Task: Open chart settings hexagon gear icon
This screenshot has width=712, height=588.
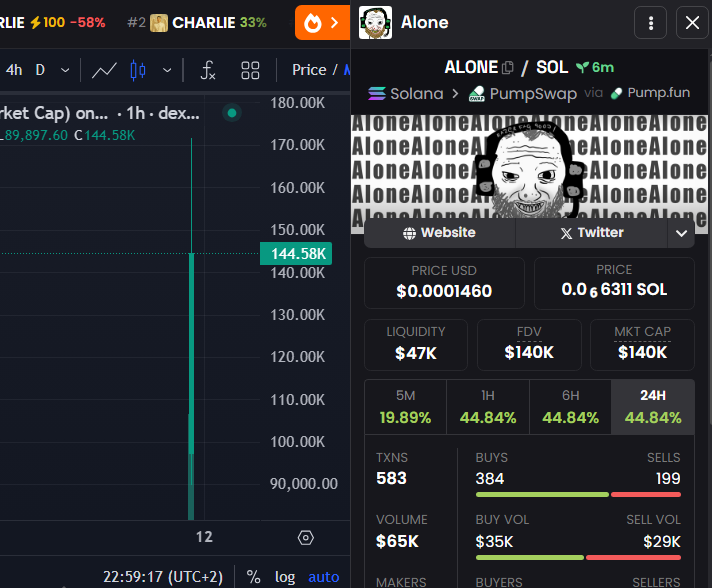Action: tap(306, 538)
